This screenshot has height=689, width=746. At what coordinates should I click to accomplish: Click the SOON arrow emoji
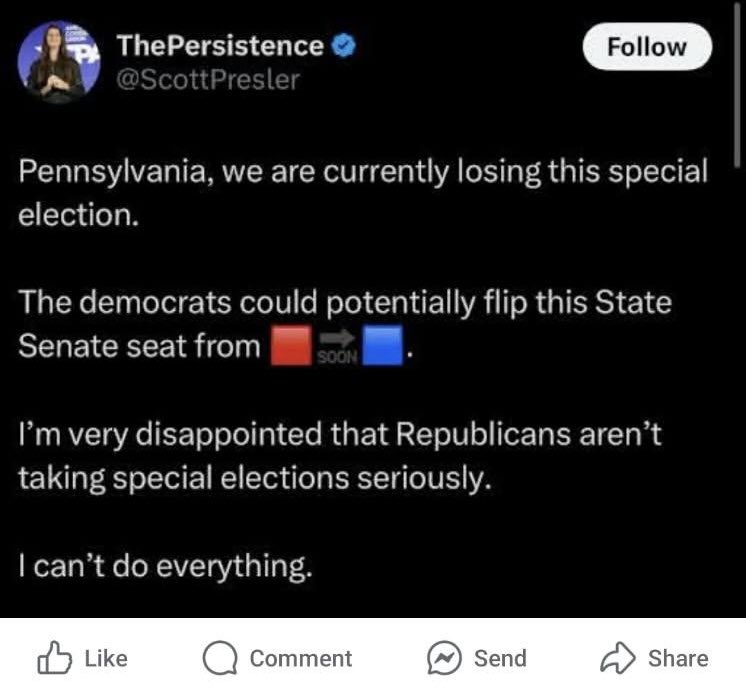point(337,349)
